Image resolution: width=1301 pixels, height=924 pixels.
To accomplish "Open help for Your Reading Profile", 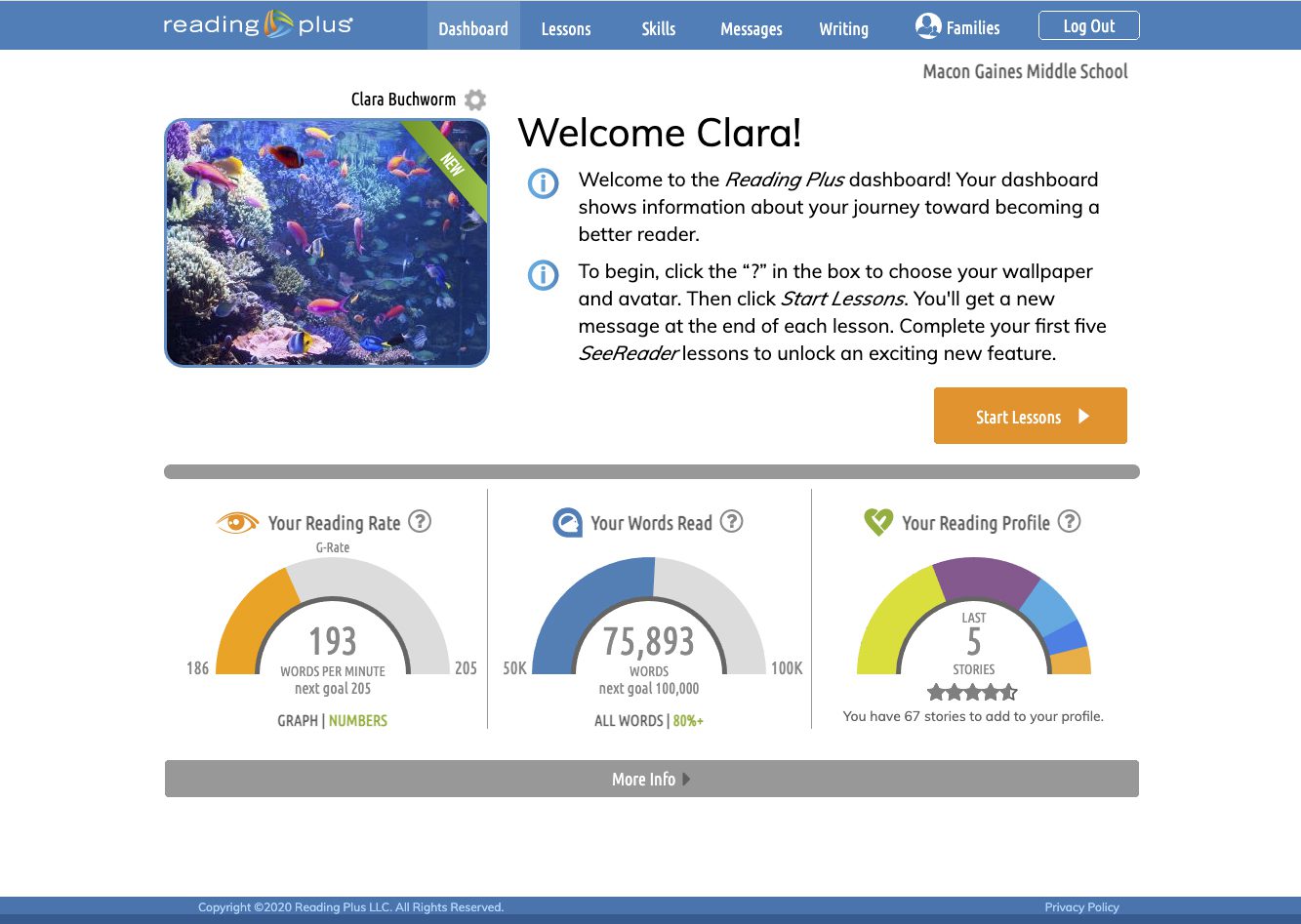I will [x=1069, y=521].
